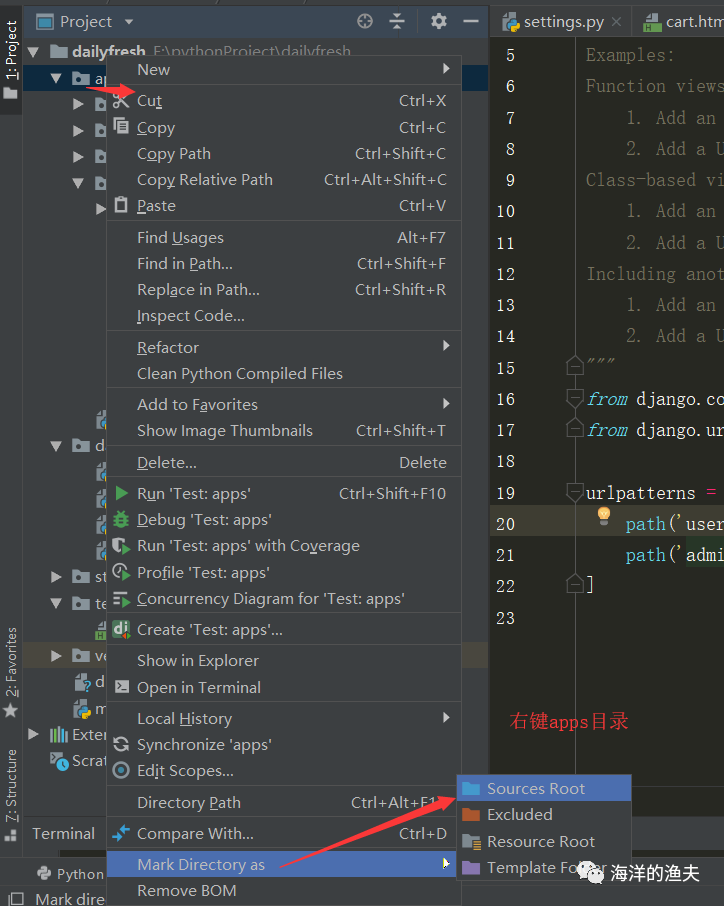Click the Python file icon on settings.py tab
Viewport: 724px width, 906px height.
click(511, 22)
